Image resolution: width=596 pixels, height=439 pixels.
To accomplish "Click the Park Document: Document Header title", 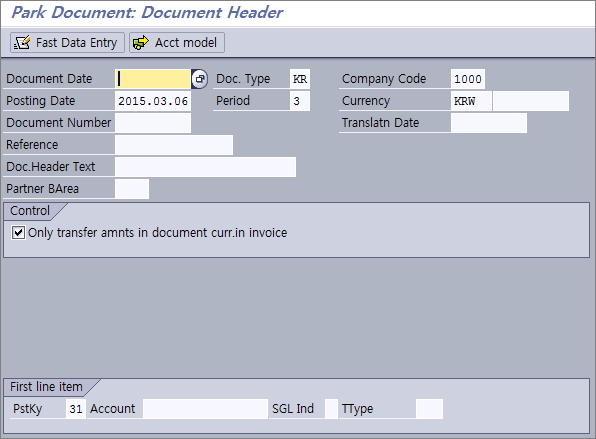I will (147, 12).
